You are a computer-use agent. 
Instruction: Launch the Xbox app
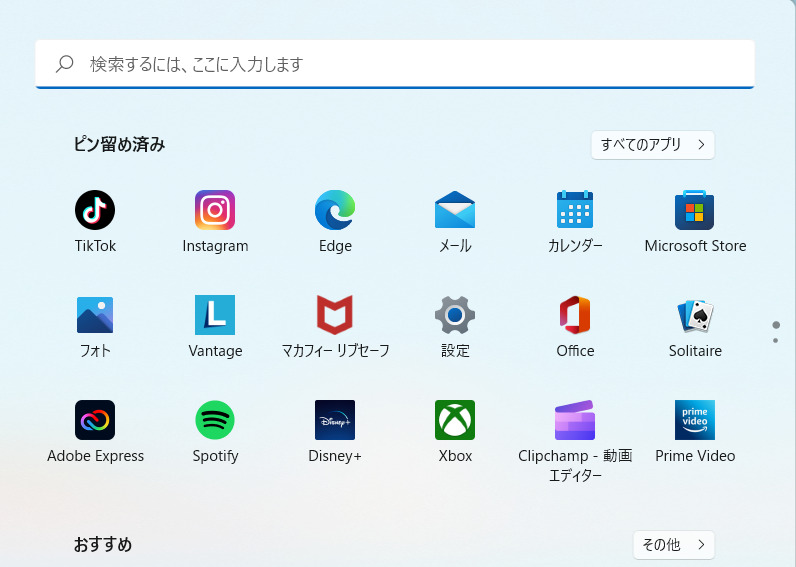[455, 420]
